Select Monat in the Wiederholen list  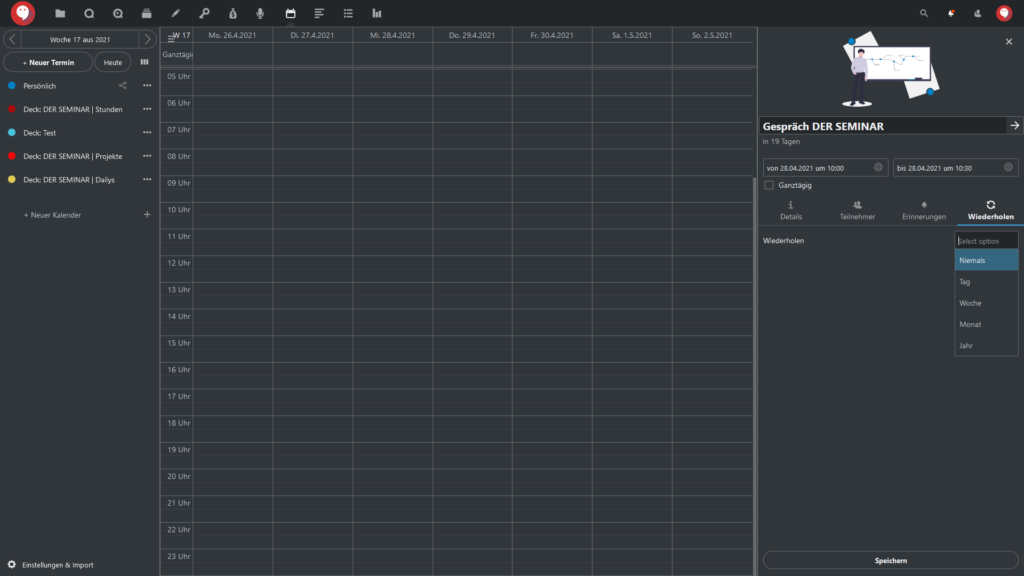[970, 325]
